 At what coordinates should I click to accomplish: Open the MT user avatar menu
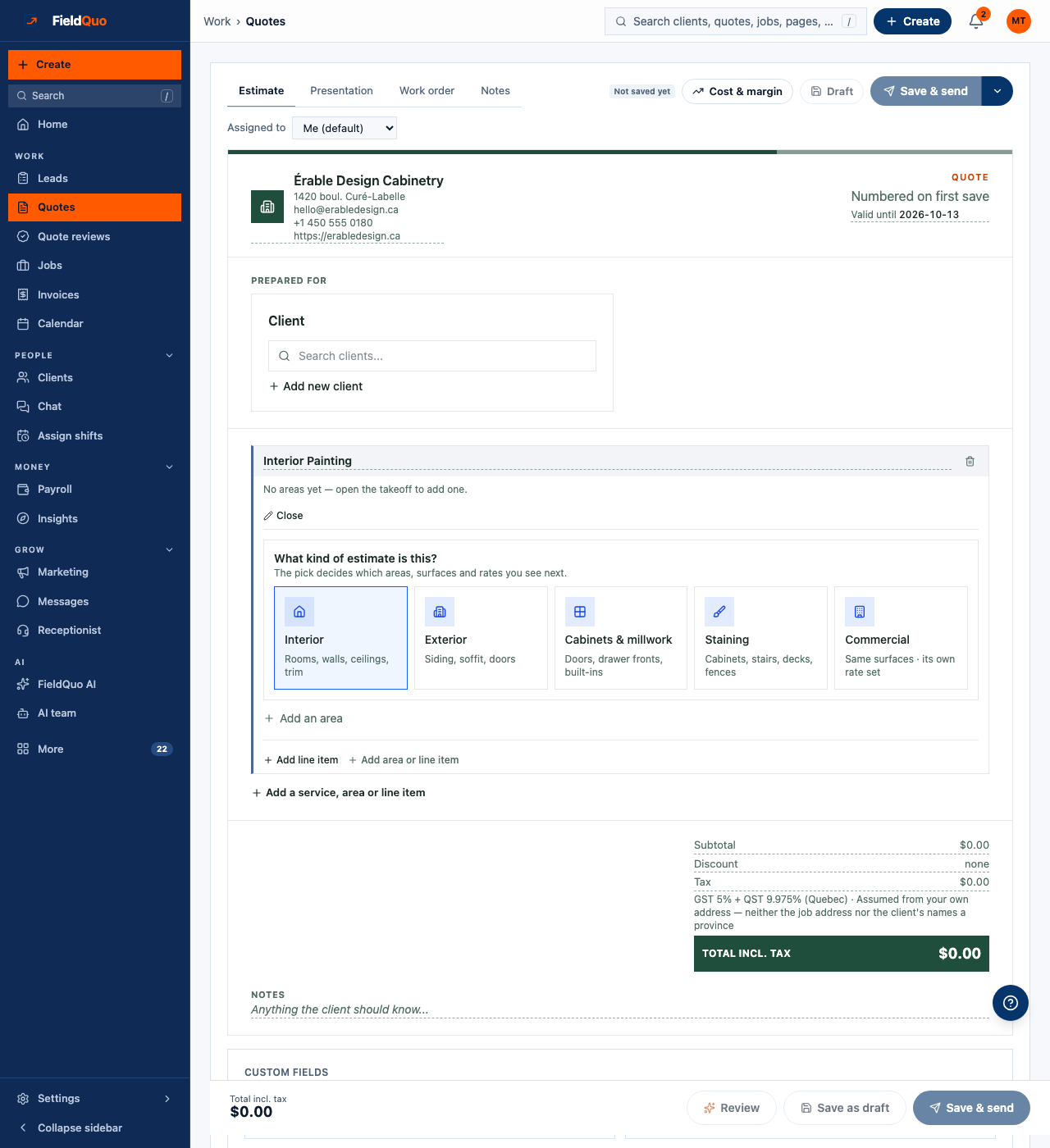point(1019,21)
